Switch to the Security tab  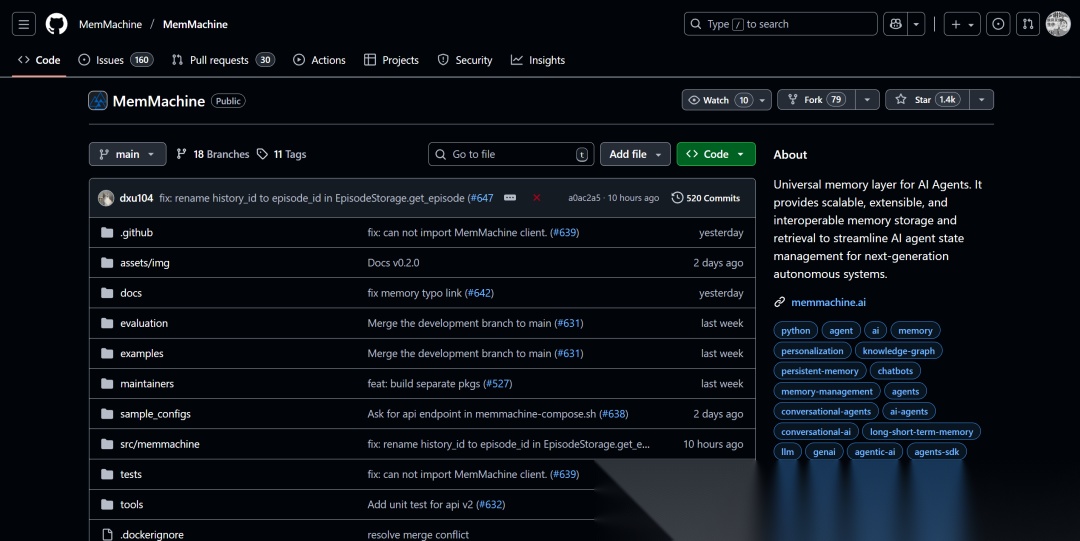point(465,60)
